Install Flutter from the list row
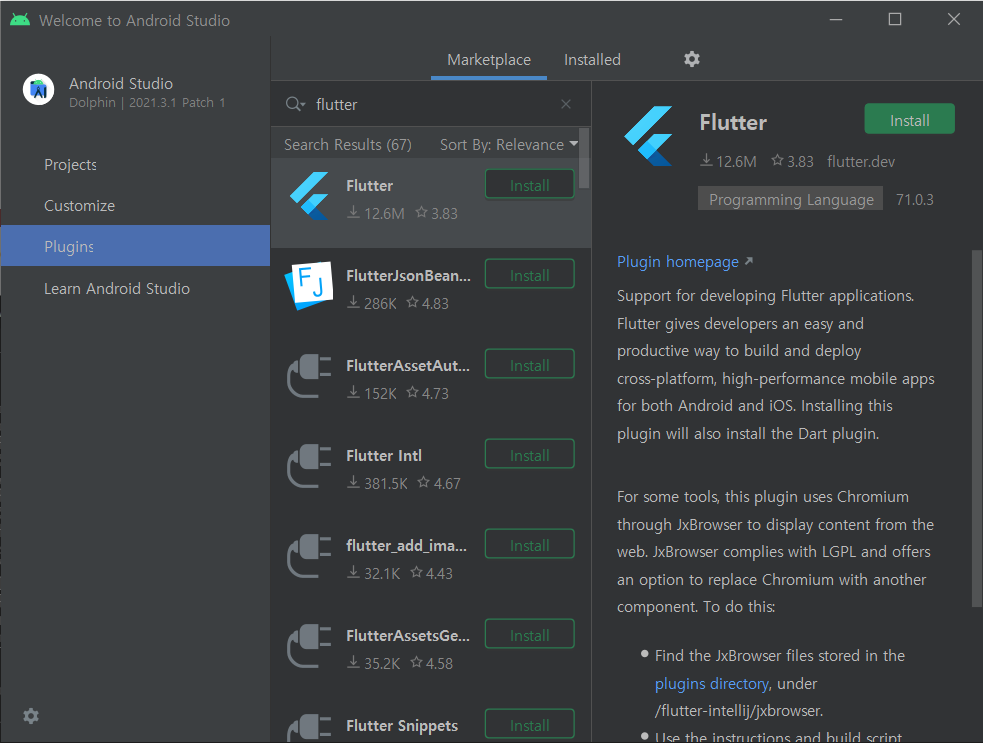The image size is (983, 743). (530, 185)
